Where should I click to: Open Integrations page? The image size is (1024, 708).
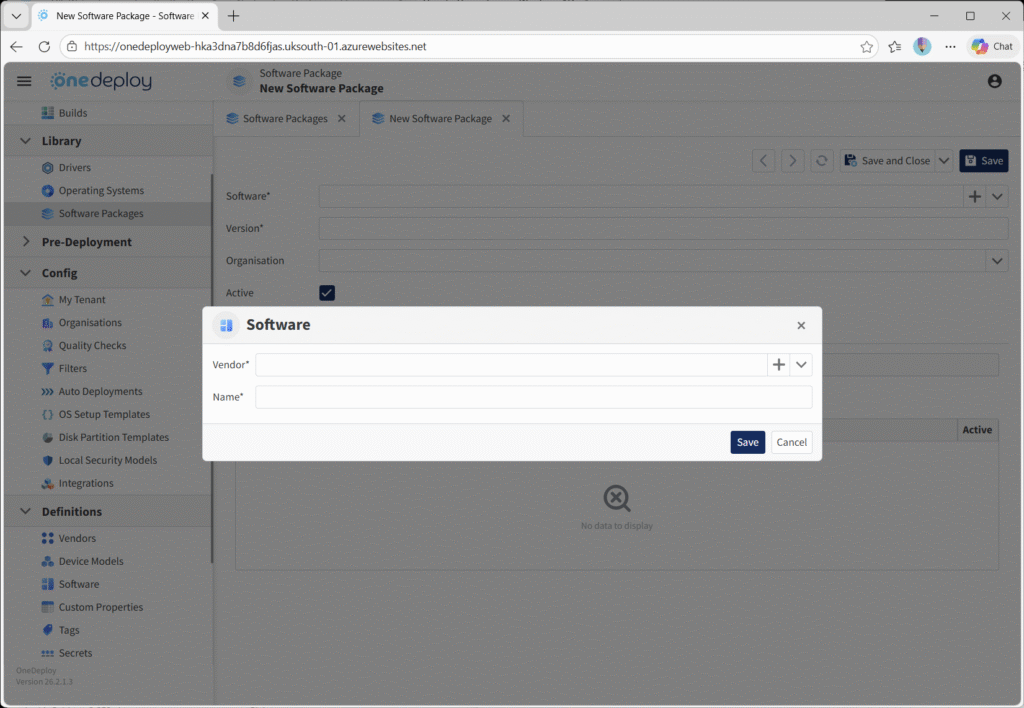86,483
